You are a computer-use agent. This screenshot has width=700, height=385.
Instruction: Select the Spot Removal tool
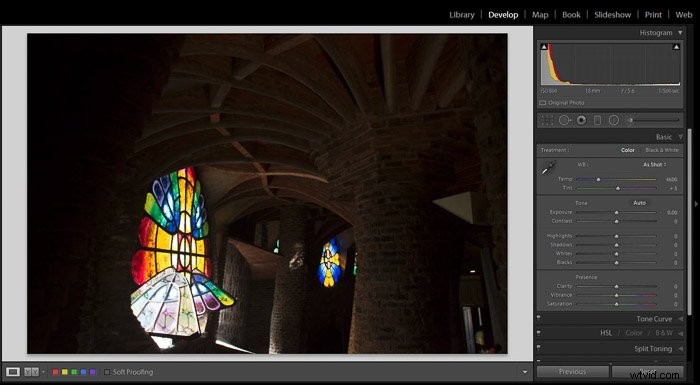564,120
